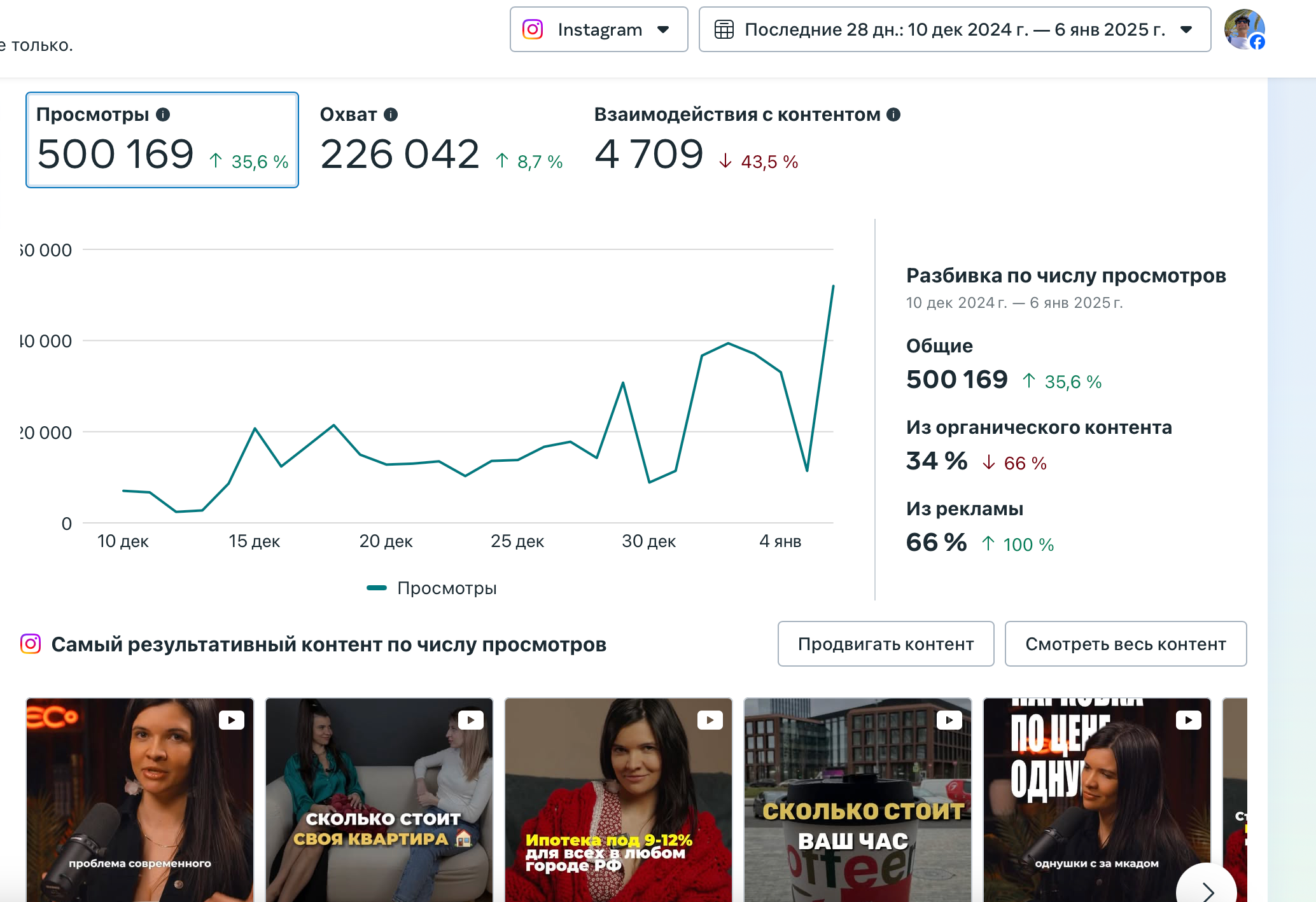Click the '30 дек' label on the chart axis
This screenshot has height=902, width=1316.
point(648,541)
